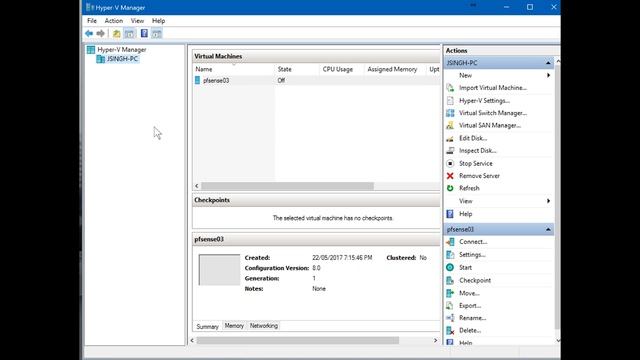The width and height of the screenshot is (640, 360).
Task: Open the File menu
Action: pos(92,21)
